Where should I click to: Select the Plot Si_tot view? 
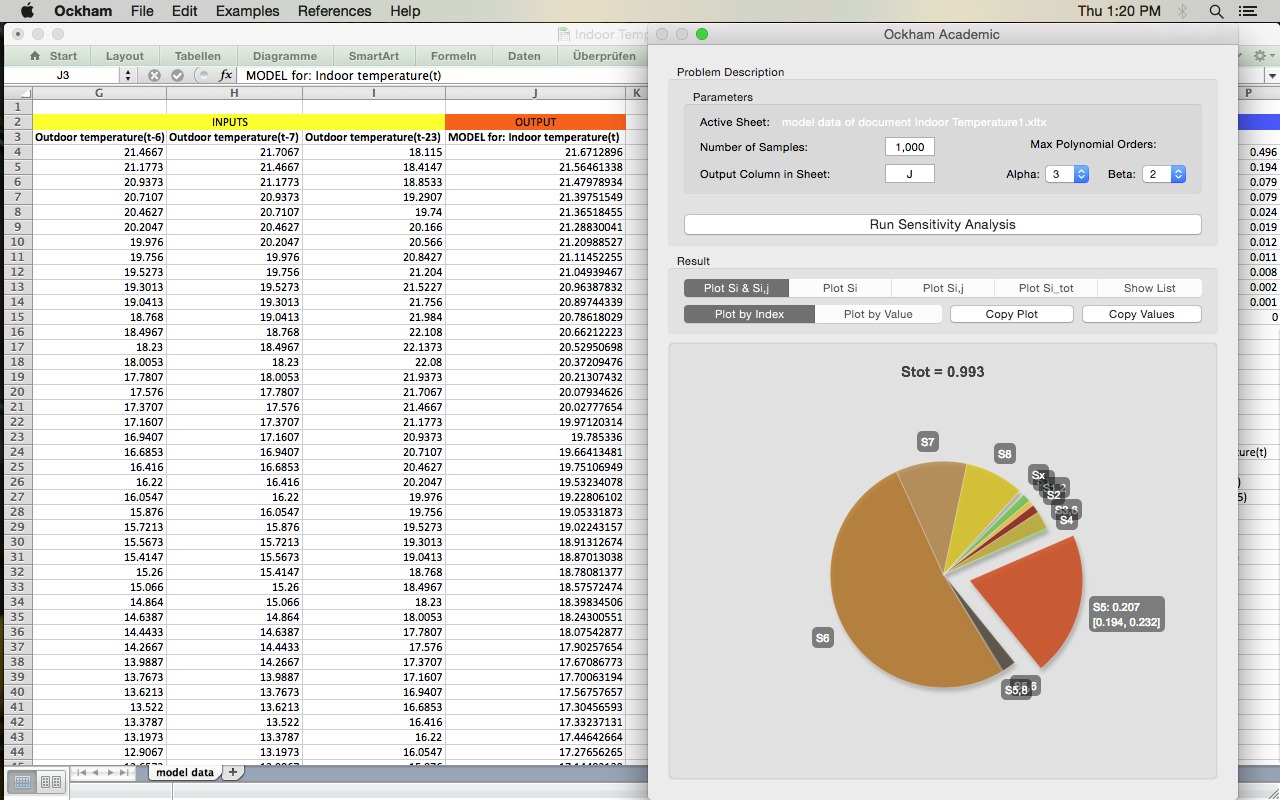(x=1045, y=288)
